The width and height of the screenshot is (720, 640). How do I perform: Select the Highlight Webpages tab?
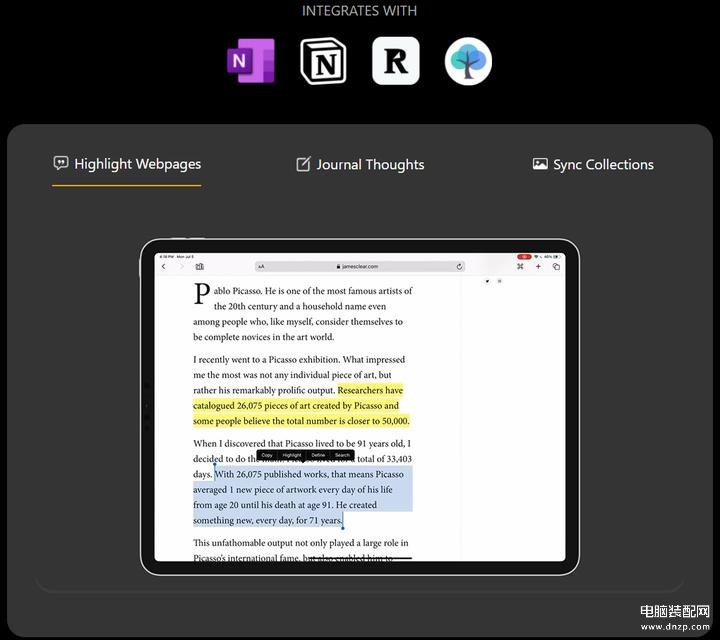tap(127, 164)
